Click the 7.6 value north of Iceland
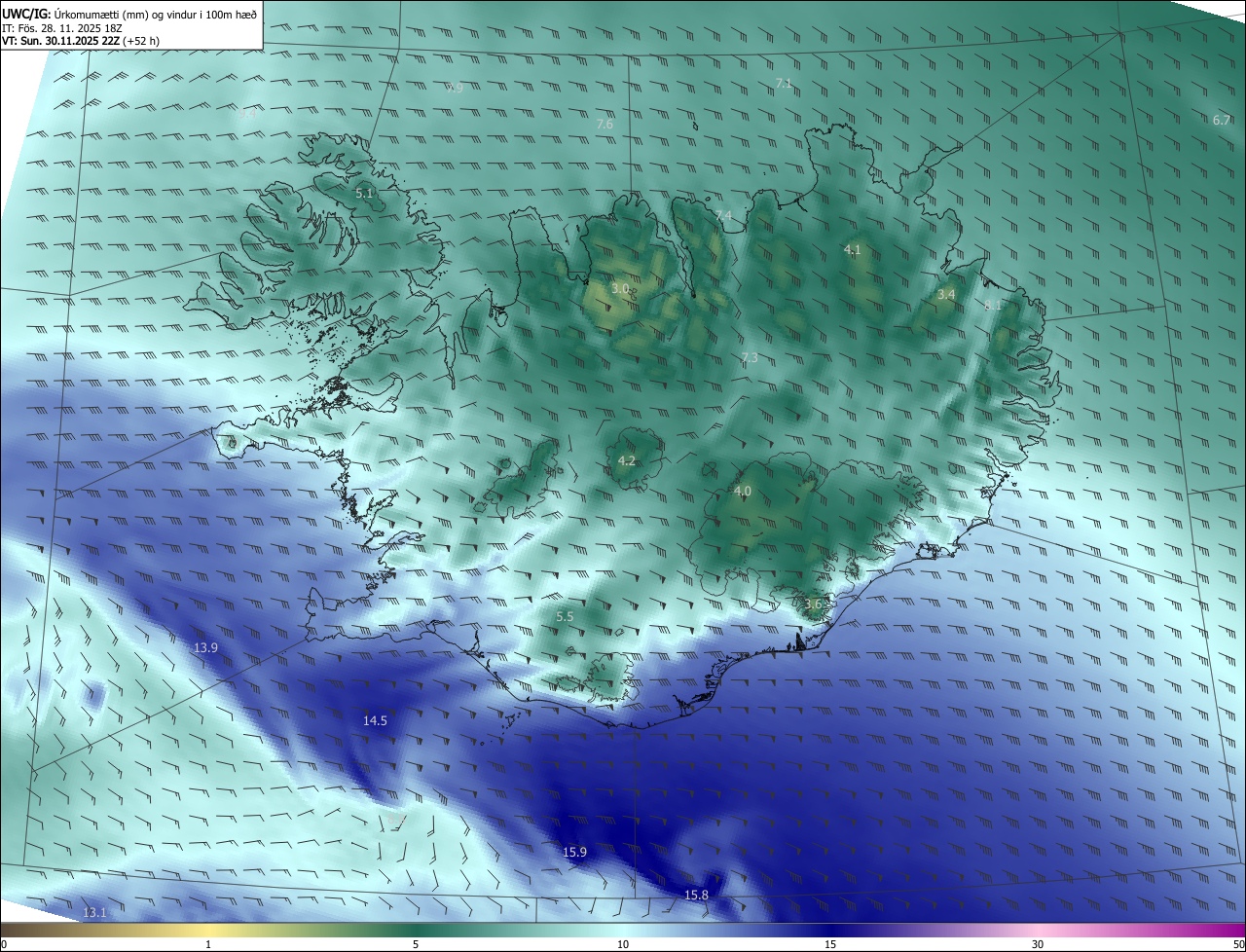The image size is (1246, 952). [605, 125]
